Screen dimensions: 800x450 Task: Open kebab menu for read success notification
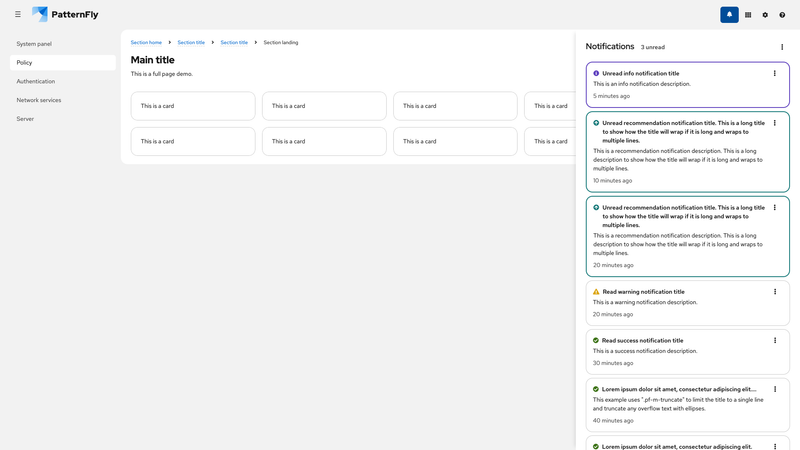click(775, 340)
